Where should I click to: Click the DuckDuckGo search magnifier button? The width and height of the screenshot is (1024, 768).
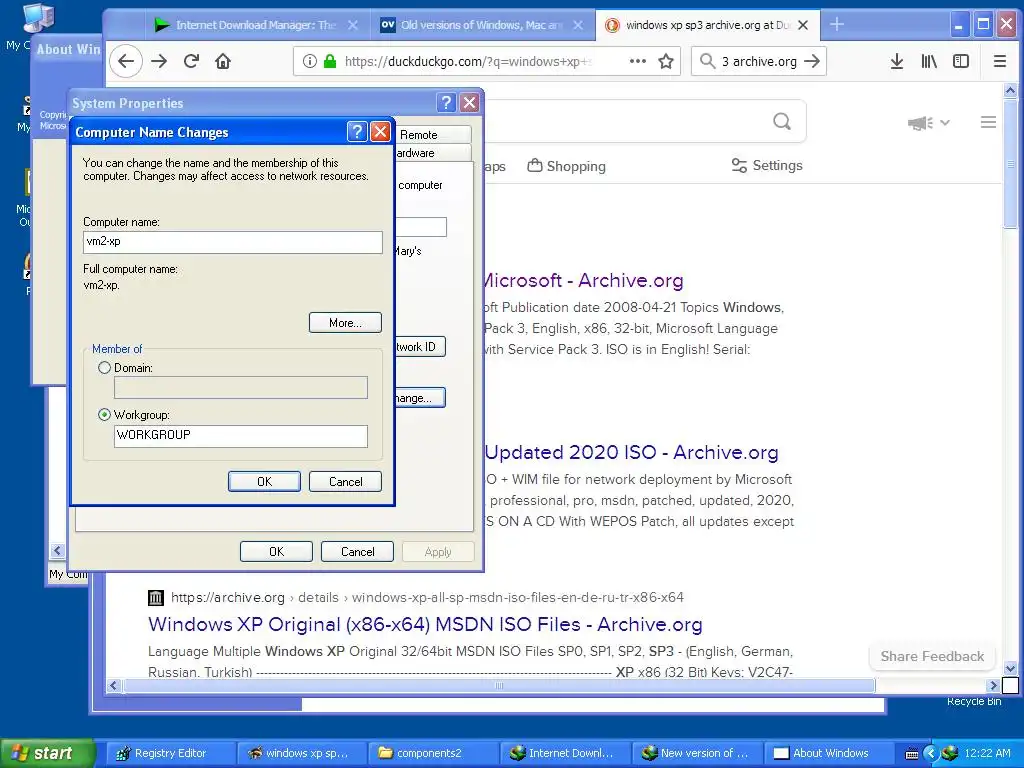(x=782, y=121)
